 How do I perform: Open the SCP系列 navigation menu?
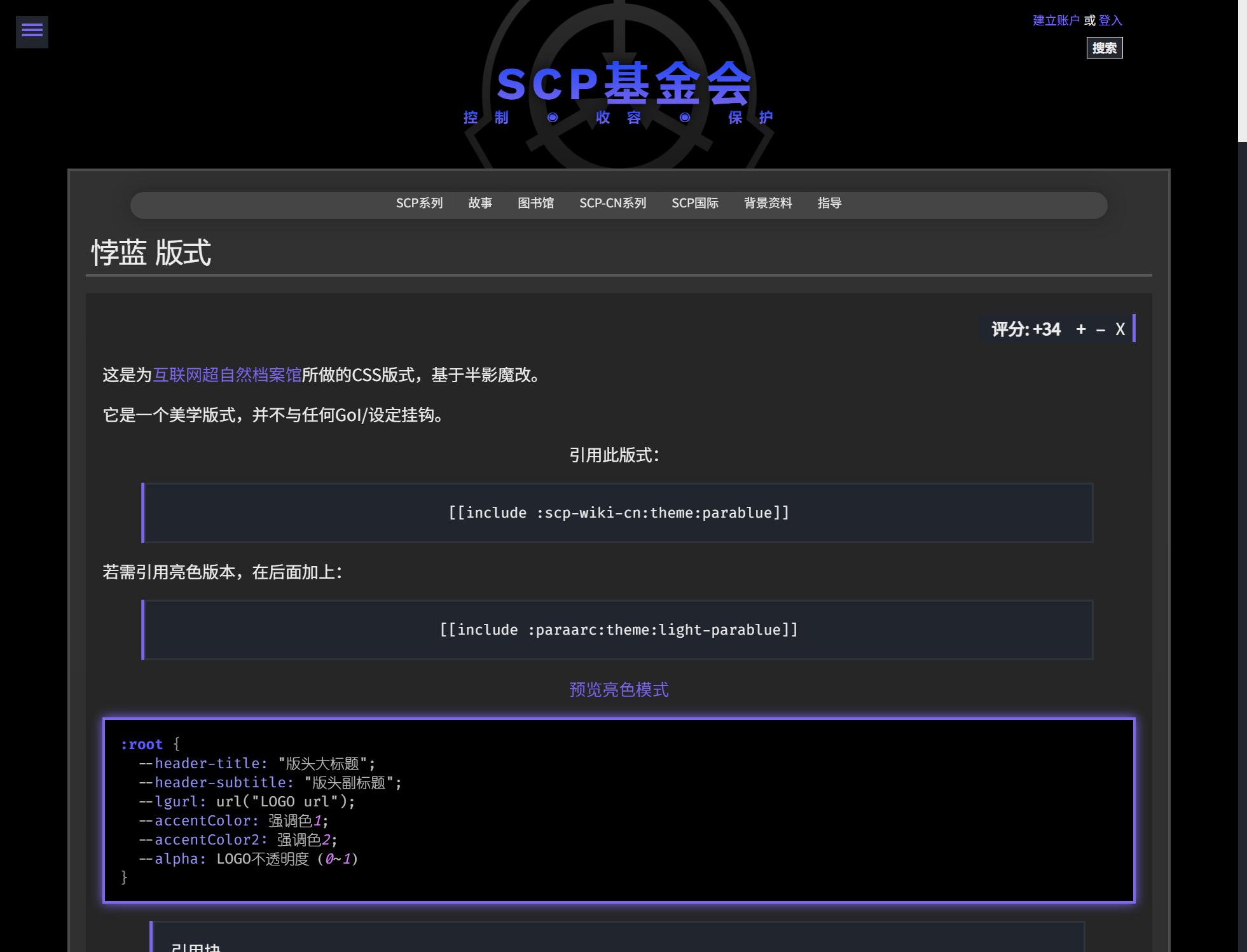(x=419, y=203)
